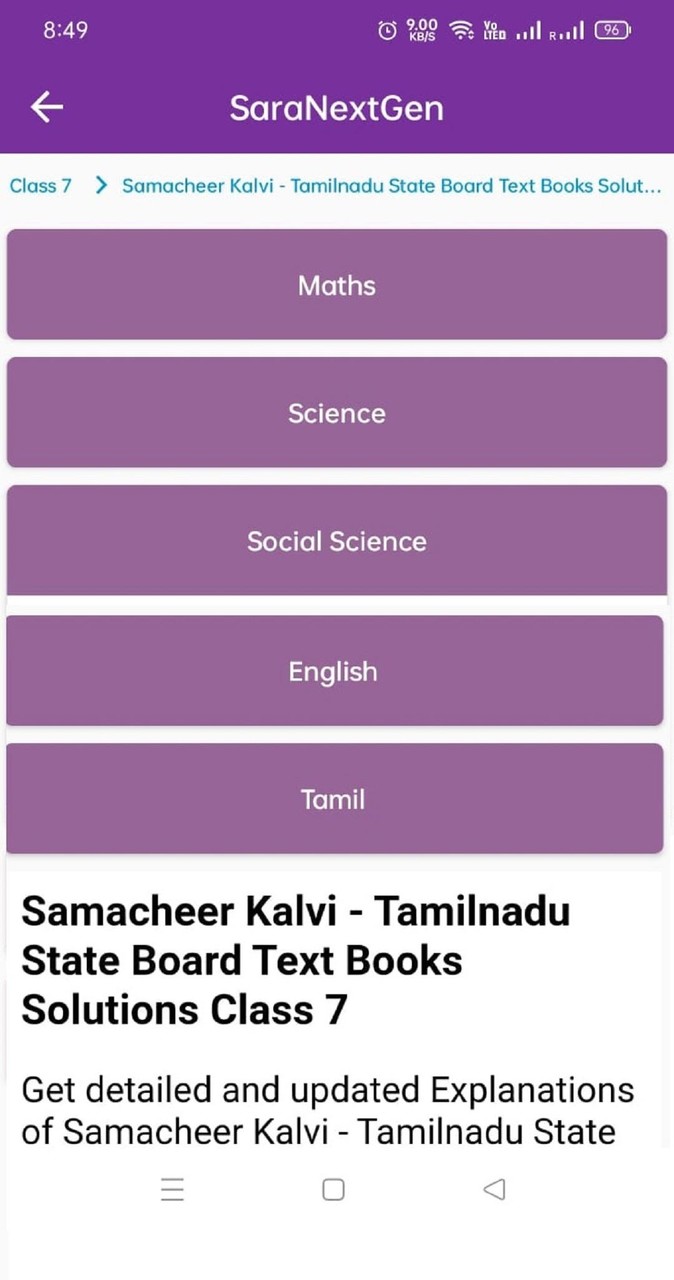Select the Wi-Fi icon in the status bar
This screenshot has width=674, height=1280.
pos(462,29)
